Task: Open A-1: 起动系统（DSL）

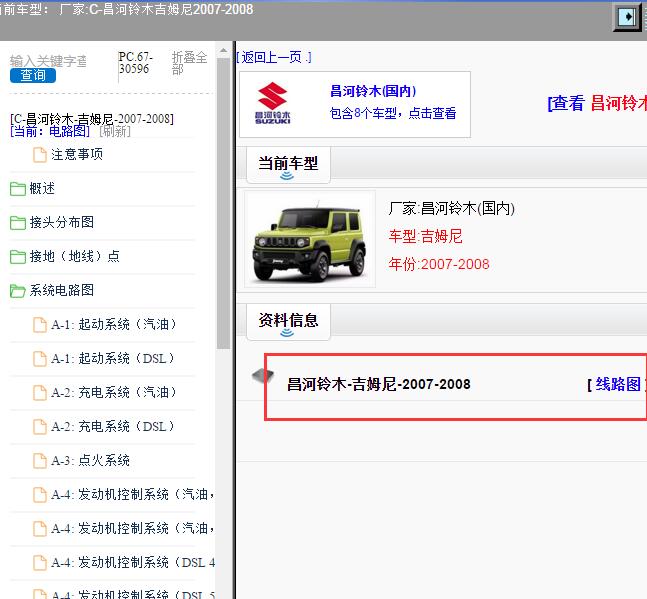Action: (x=113, y=358)
